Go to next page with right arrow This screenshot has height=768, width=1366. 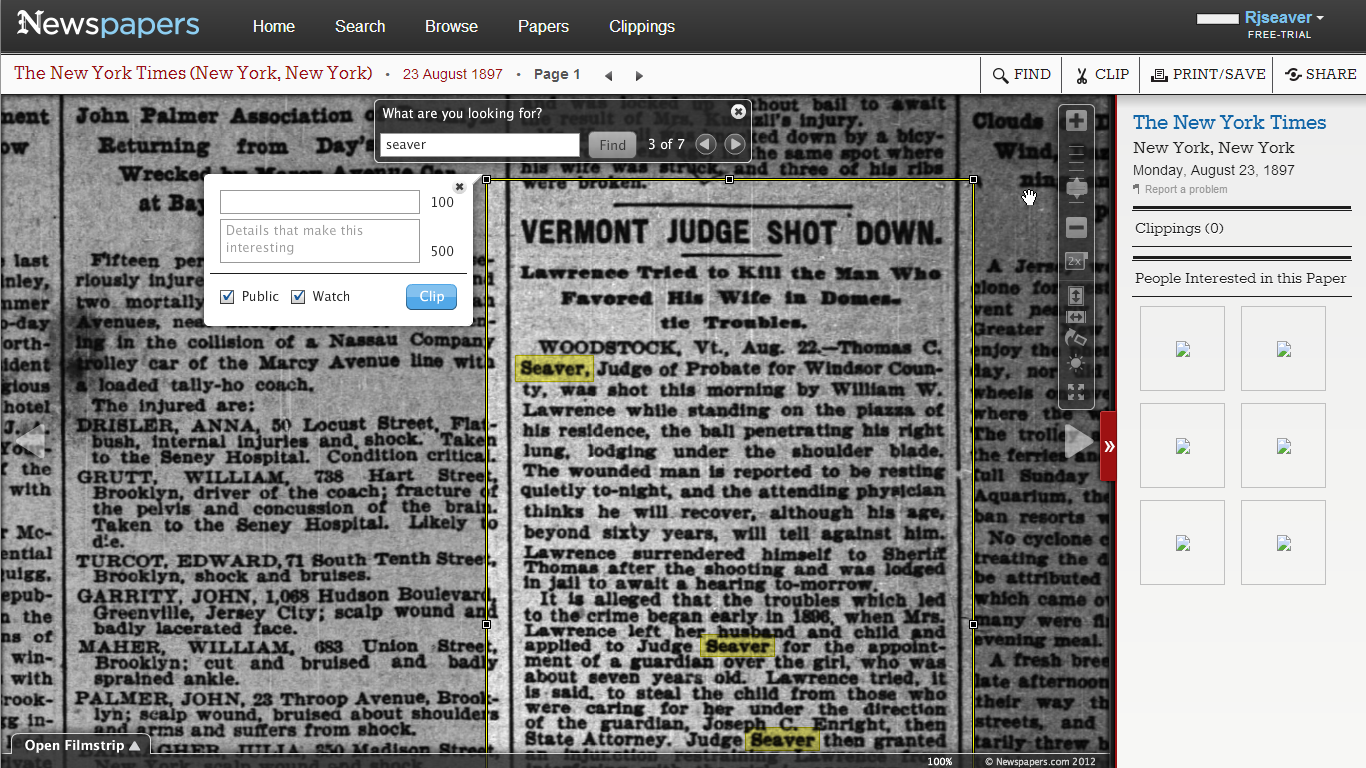click(x=639, y=74)
